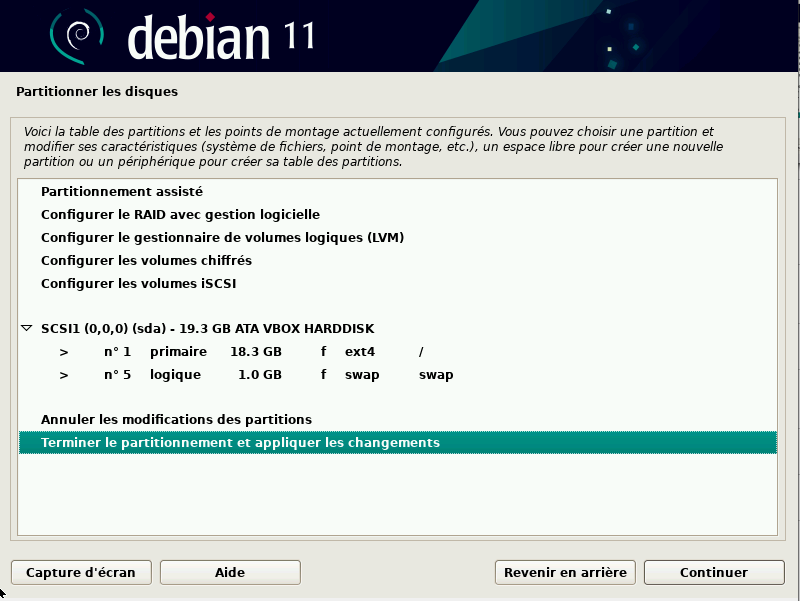Select Configurer le RAID avec gestion logicielle
The image size is (800, 601).
pyautogui.click(x=398, y=214)
